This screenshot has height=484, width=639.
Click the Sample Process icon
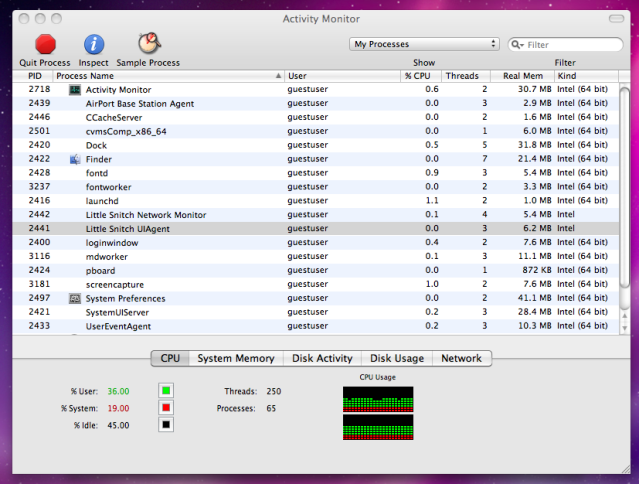pyautogui.click(x=149, y=43)
